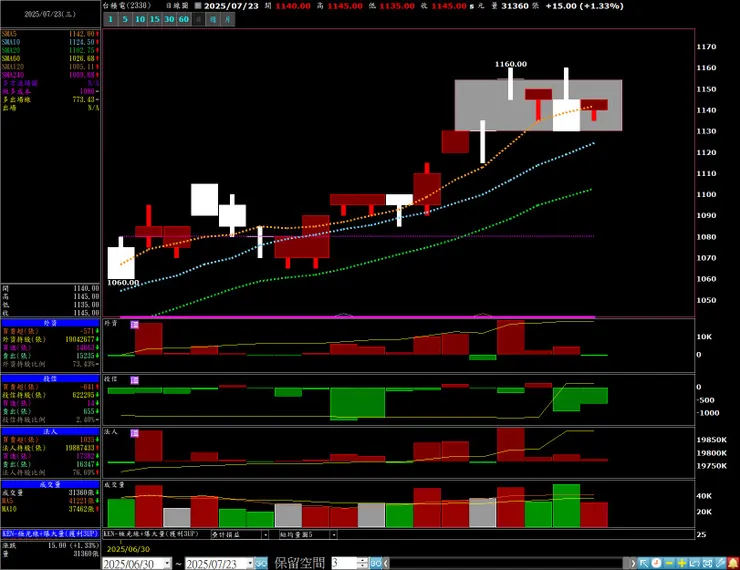Viewport: 740px width, 570px height.
Task: Click the 1160.00 high price label on chart
Action: (x=511, y=64)
